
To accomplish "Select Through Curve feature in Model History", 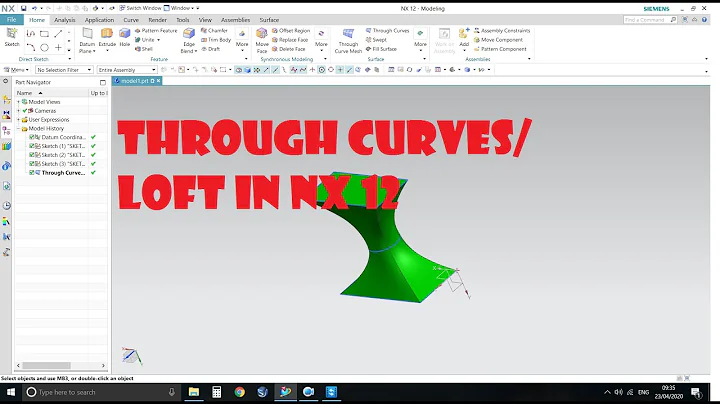I will pyautogui.click(x=63, y=173).
